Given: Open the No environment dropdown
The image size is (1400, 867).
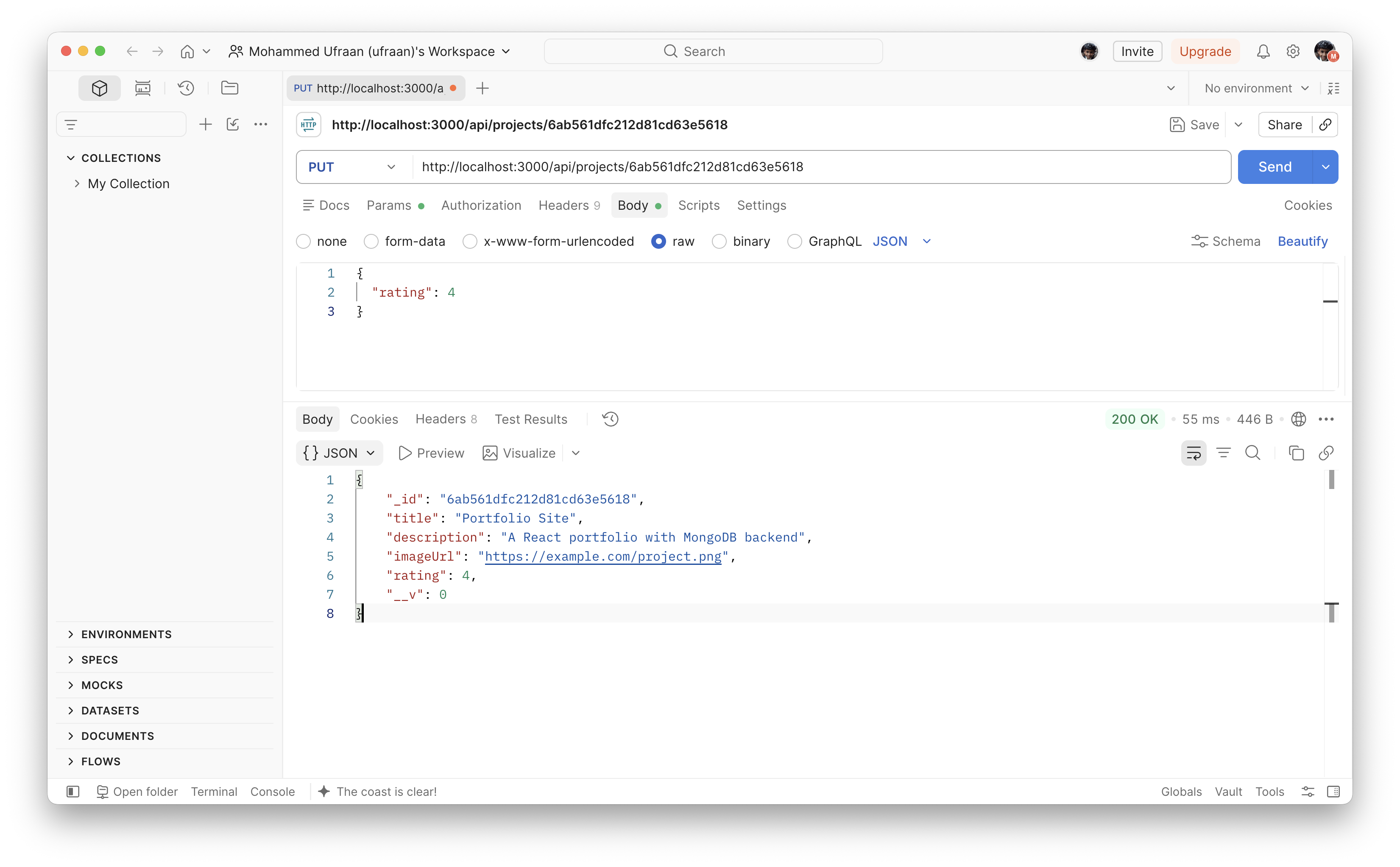Looking at the screenshot, I should pyautogui.click(x=1257, y=88).
